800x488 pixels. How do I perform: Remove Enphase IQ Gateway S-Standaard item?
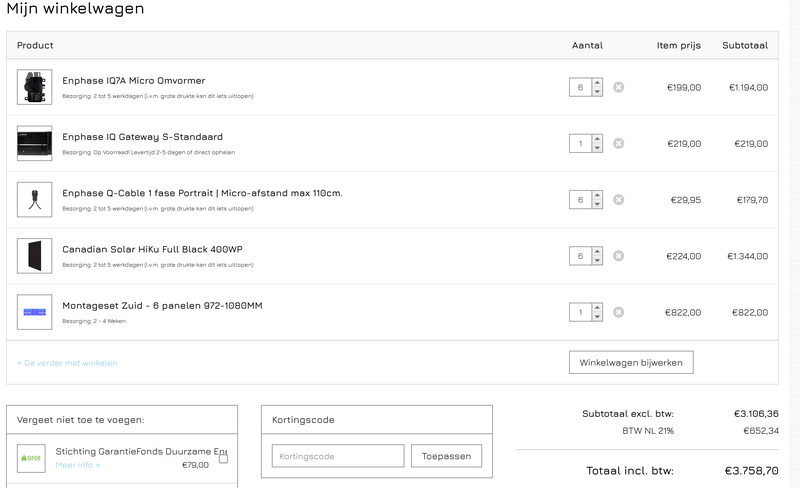click(x=618, y=143)
